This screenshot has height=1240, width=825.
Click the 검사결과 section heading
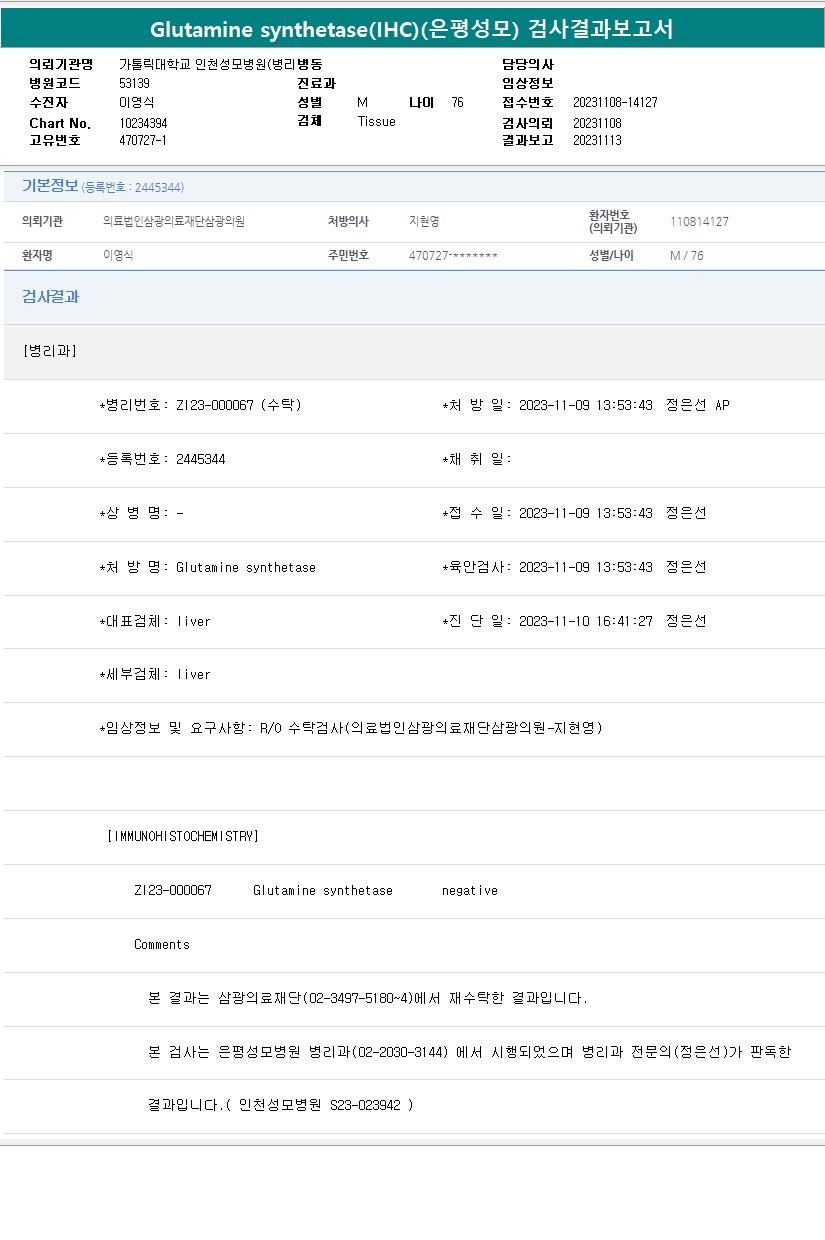pos(50,297)
